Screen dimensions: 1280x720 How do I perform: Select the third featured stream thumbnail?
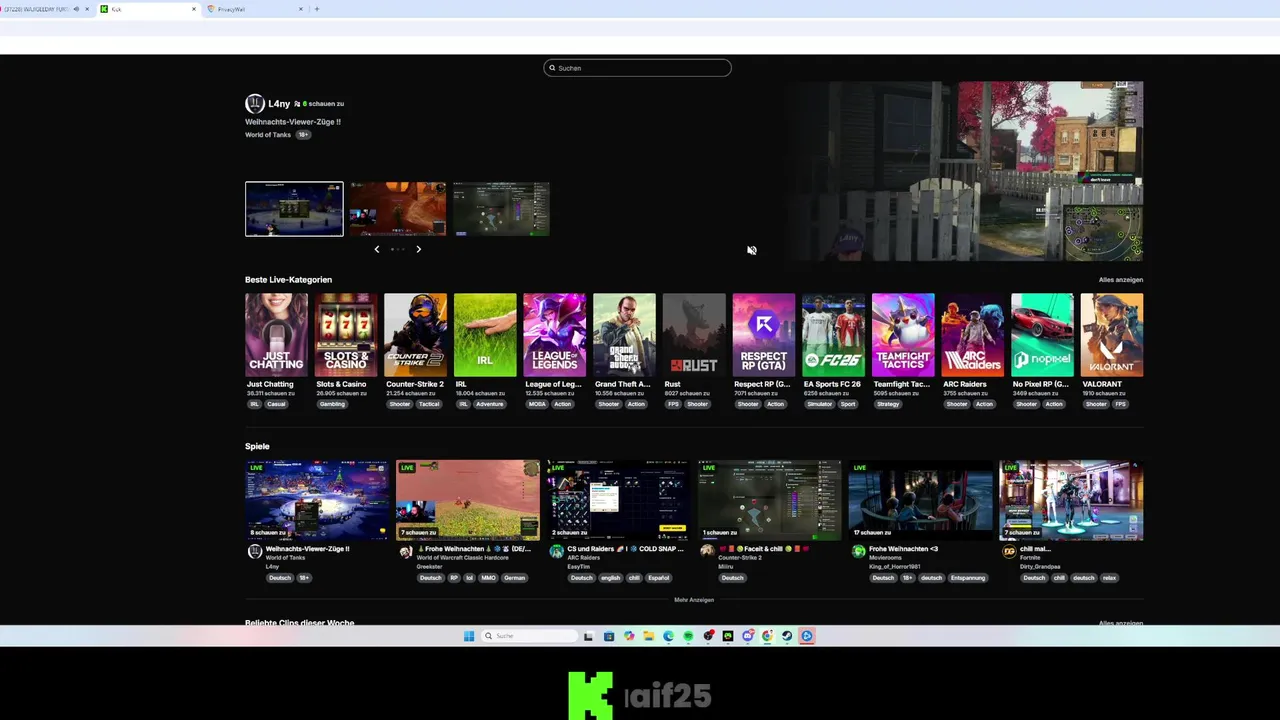tap(501, 209)
